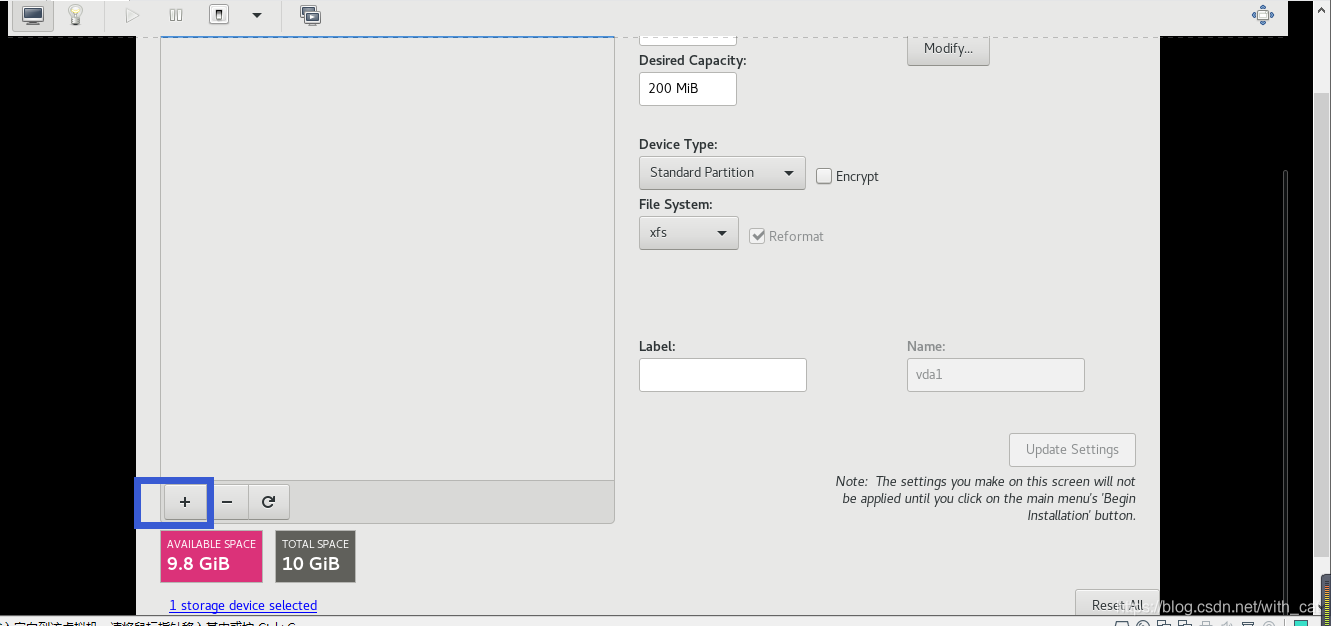Toggle fullscreen view icon at top right
This screenshot has width=1331, height=626.
pyautogui.click(x=1263, y=15)
